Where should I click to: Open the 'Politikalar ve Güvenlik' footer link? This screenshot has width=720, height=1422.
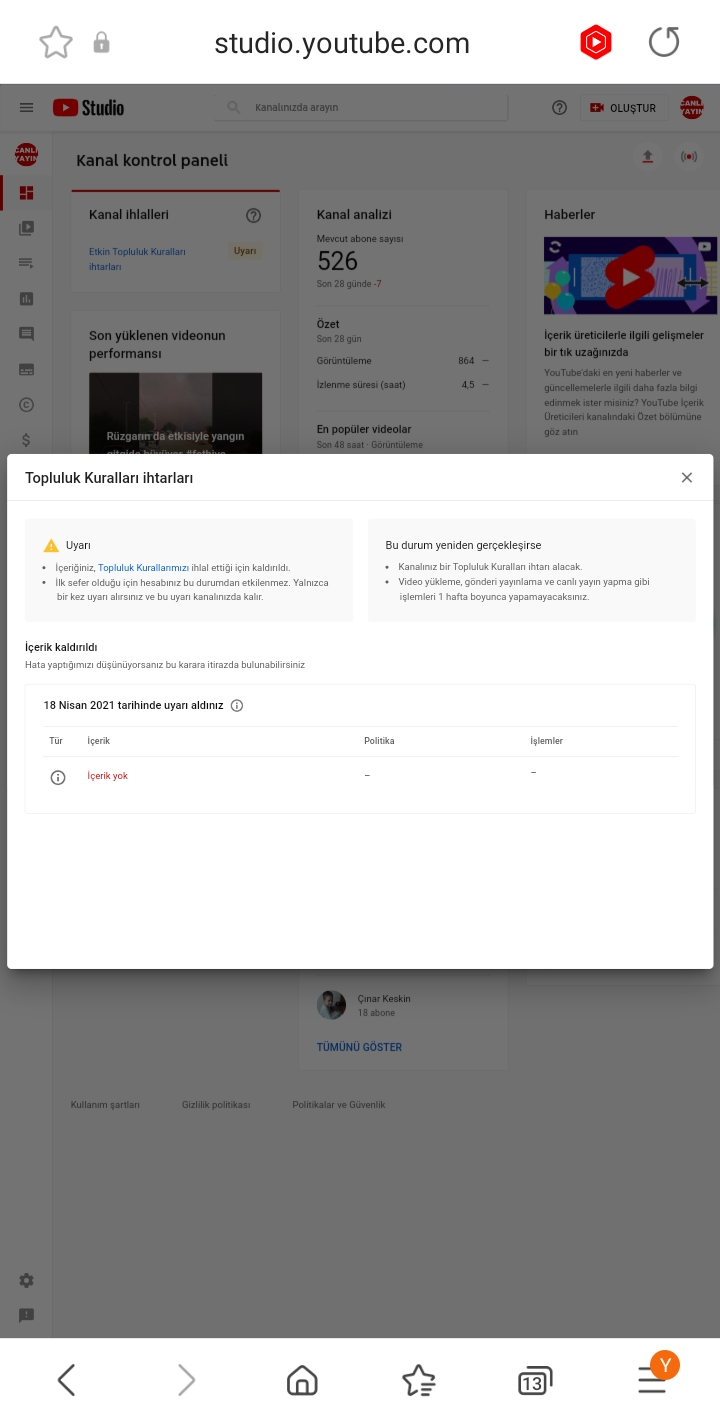pos(338,1105)
